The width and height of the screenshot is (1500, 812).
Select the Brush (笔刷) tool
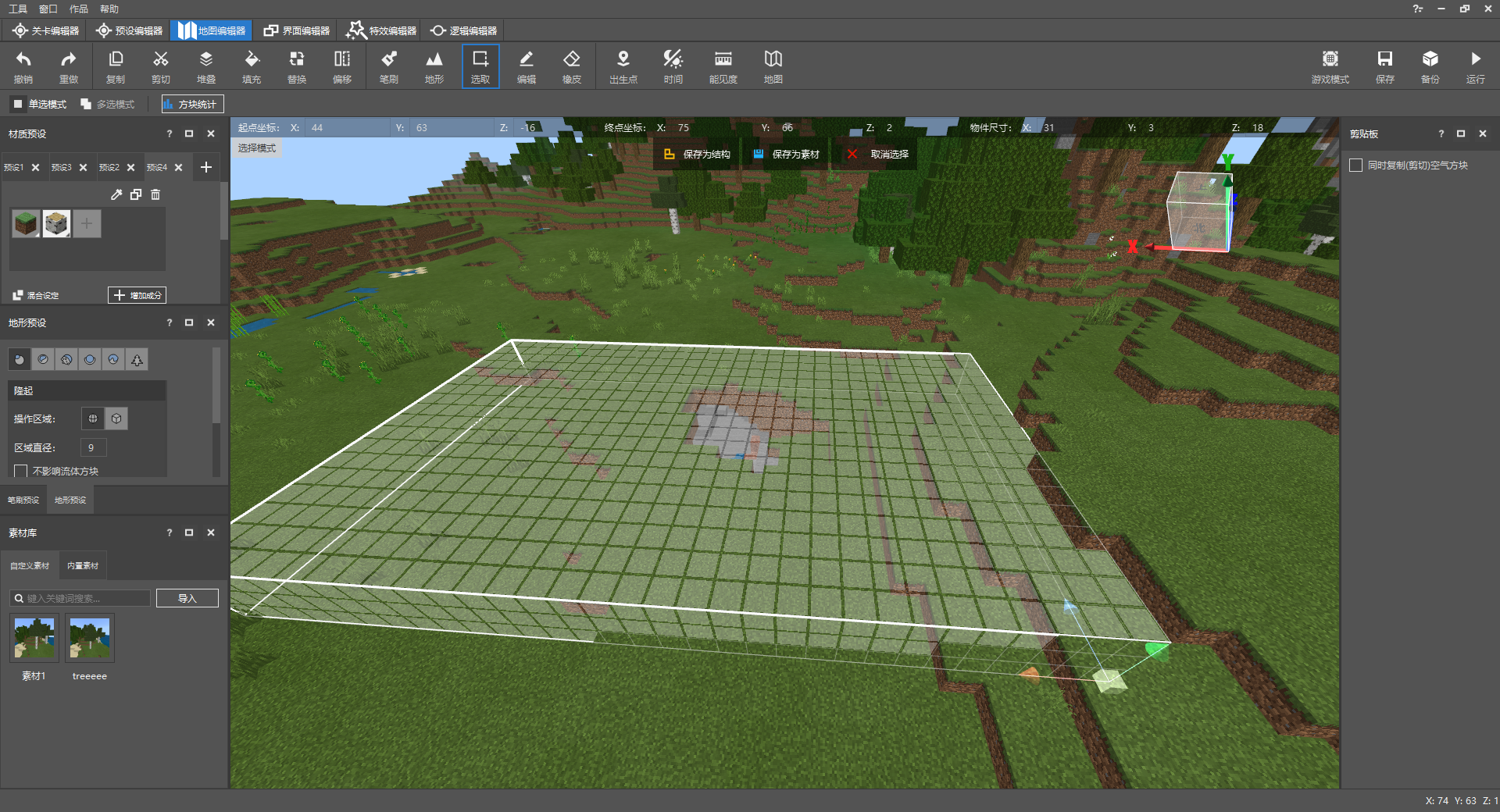tap(389, 66)
